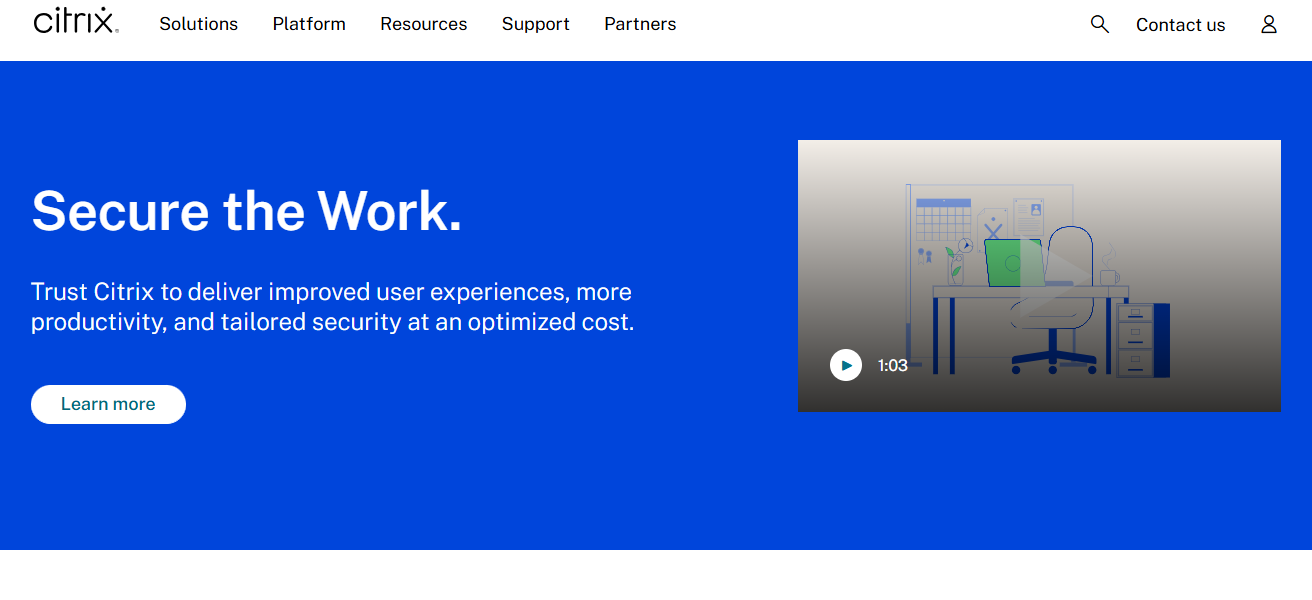The image size is (1312, 600).
Task: Click the Learn more button
Action: click(108, 404)
